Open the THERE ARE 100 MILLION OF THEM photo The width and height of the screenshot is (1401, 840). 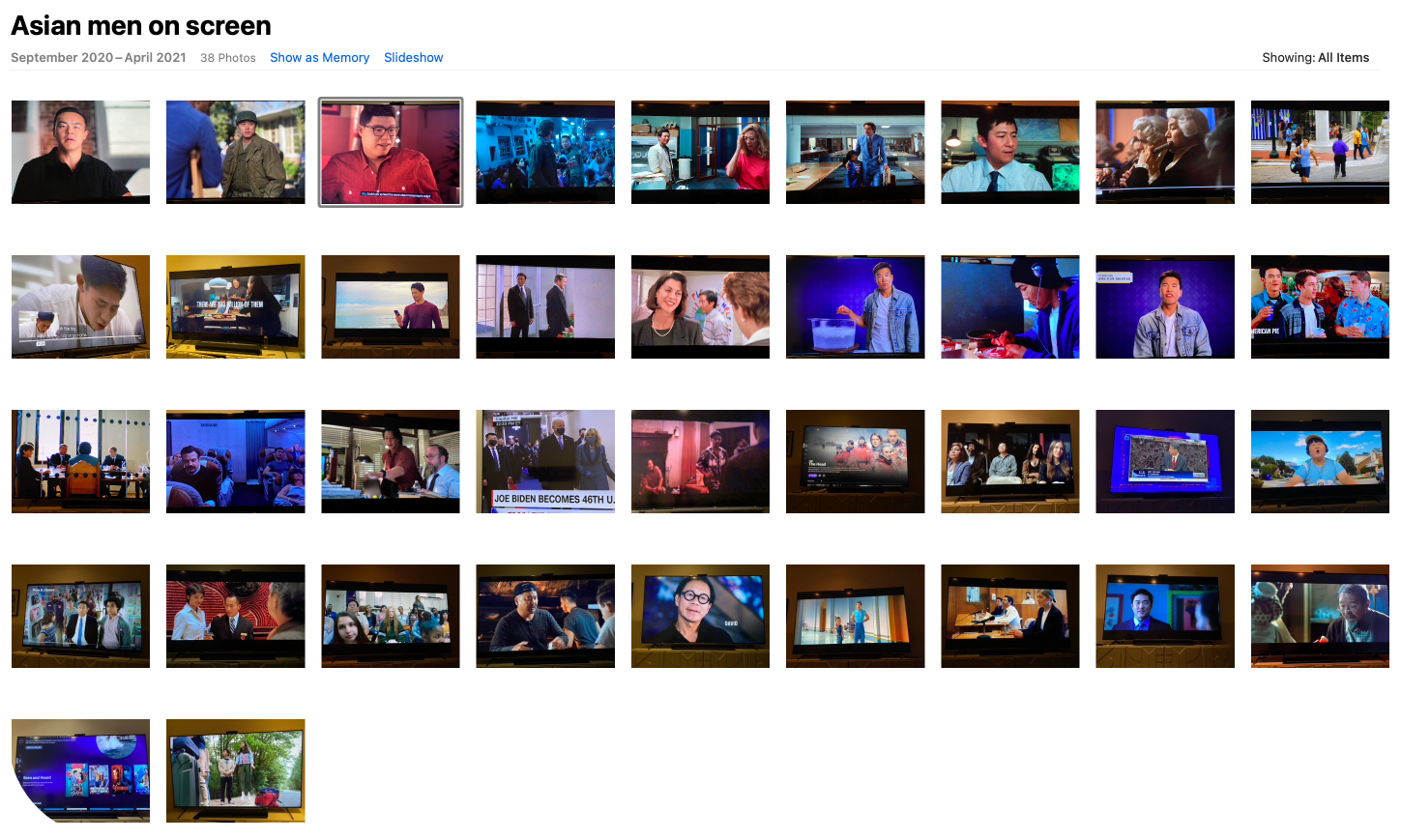(x=236, y=306)
